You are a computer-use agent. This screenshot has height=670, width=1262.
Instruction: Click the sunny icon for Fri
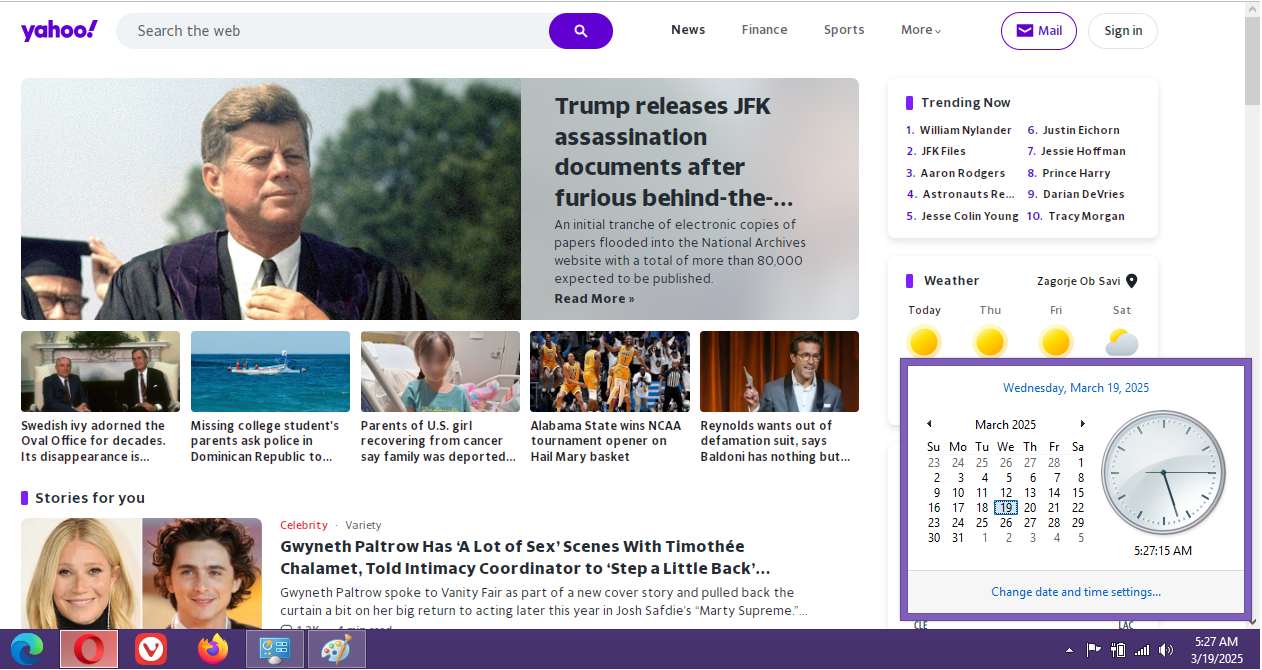[1056, 342]
